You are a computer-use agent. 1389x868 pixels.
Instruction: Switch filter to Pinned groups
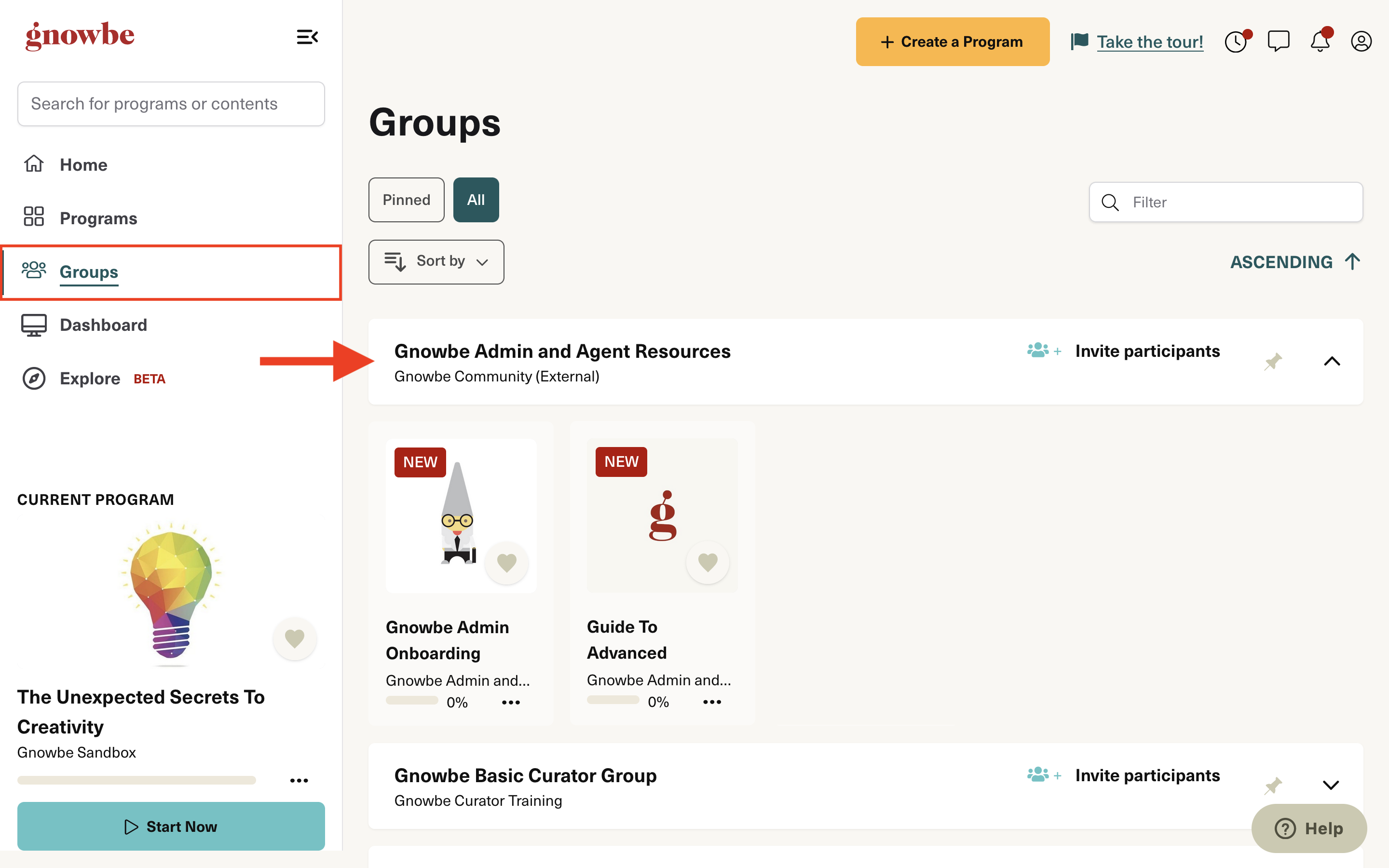coord(406,200)
